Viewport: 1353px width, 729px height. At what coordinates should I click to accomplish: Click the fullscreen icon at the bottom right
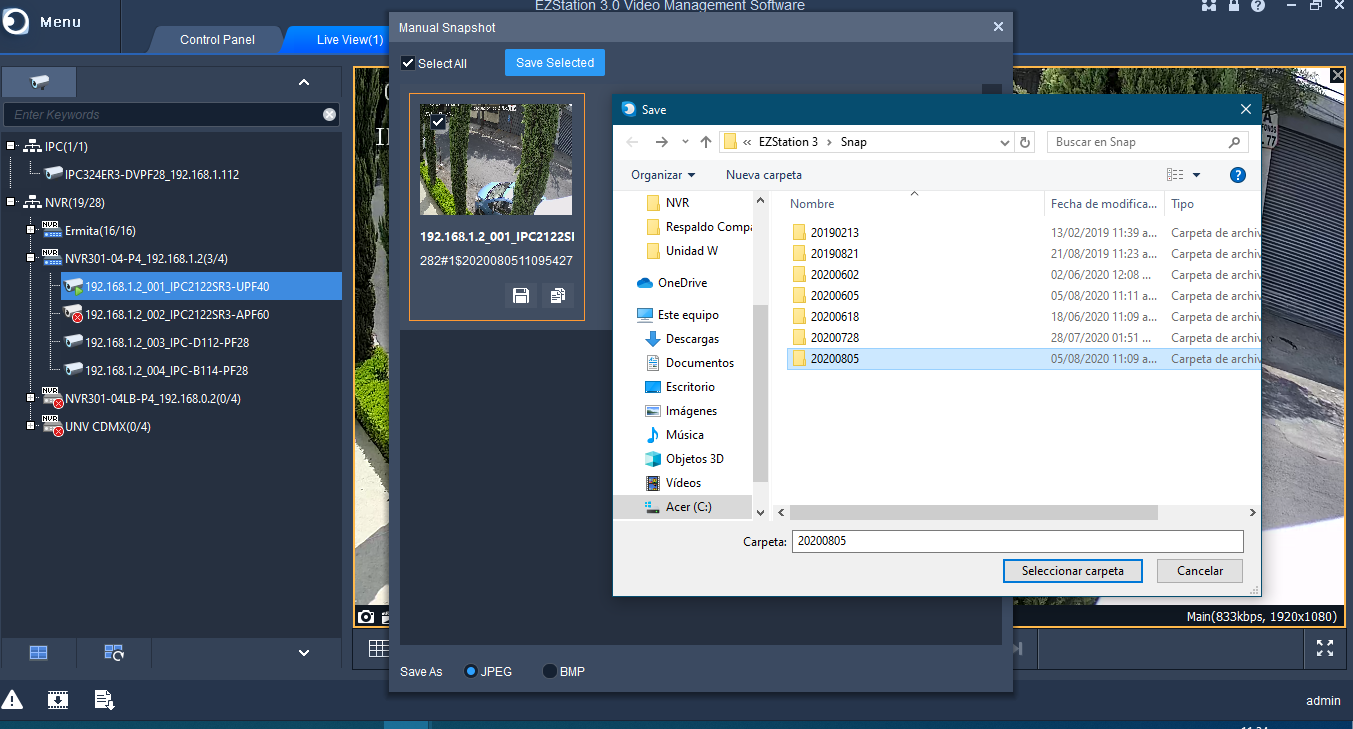(1325, 648)
